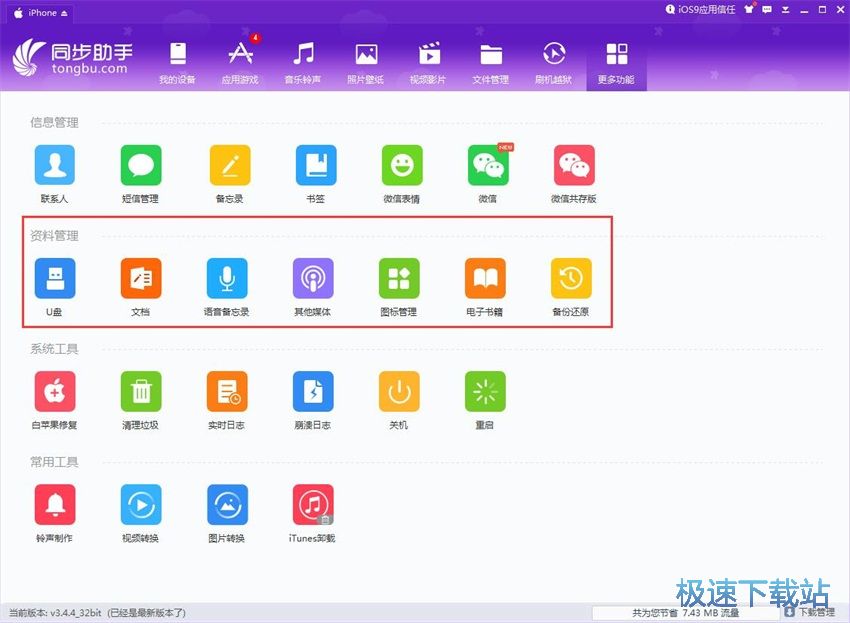Open the skin shirt icon in title bar
The image size is (850, 623).
pos(749,9)
